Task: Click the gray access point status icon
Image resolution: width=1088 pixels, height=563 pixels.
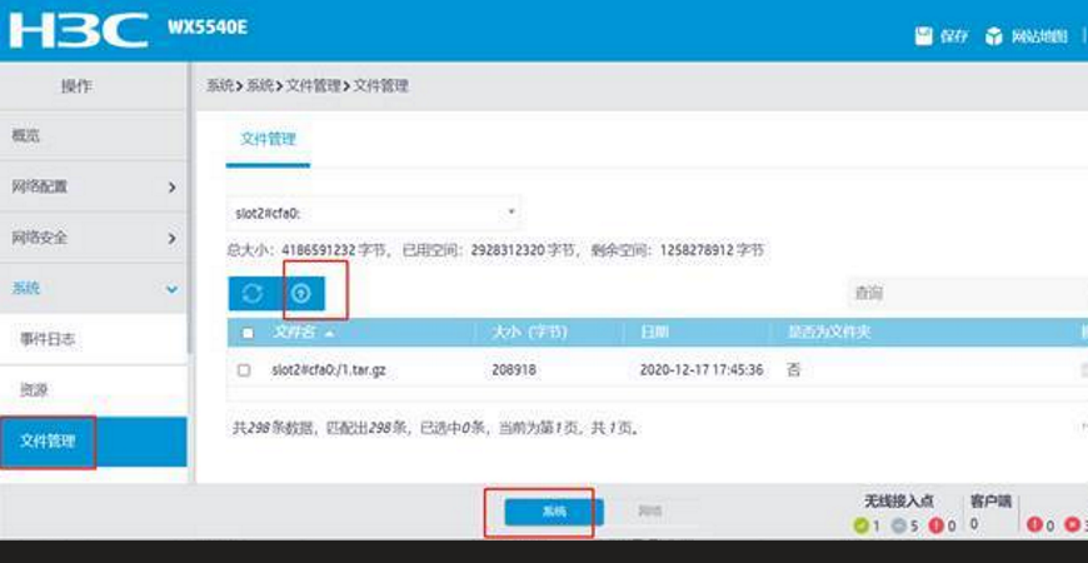Action: [x=897, y=525]
